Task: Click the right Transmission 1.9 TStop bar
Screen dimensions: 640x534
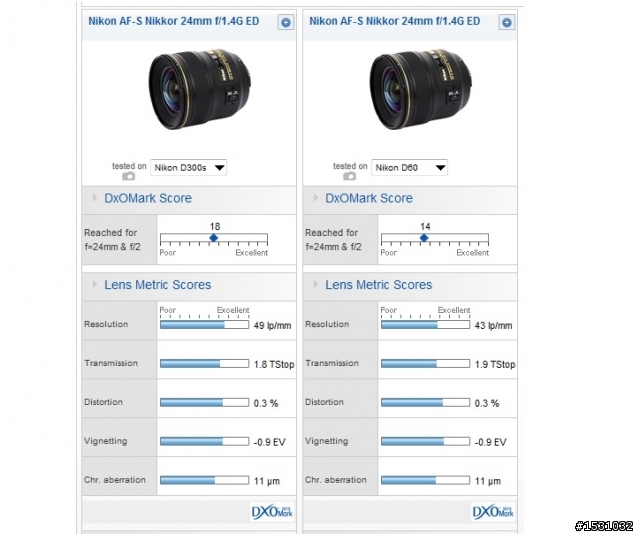Action: [x=425, y=363]
